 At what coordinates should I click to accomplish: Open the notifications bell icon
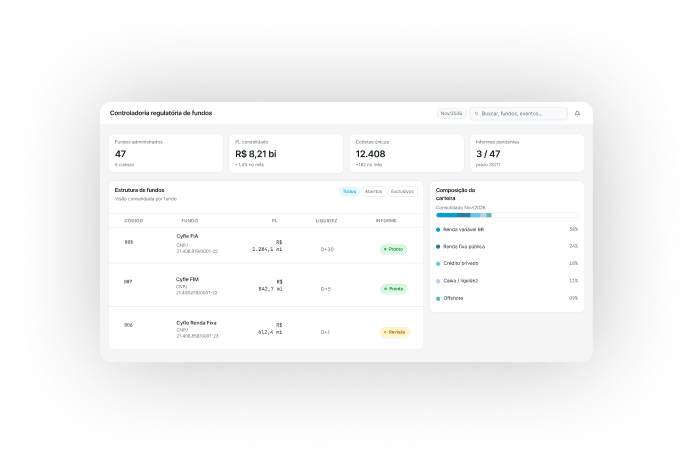pos(577,113)
